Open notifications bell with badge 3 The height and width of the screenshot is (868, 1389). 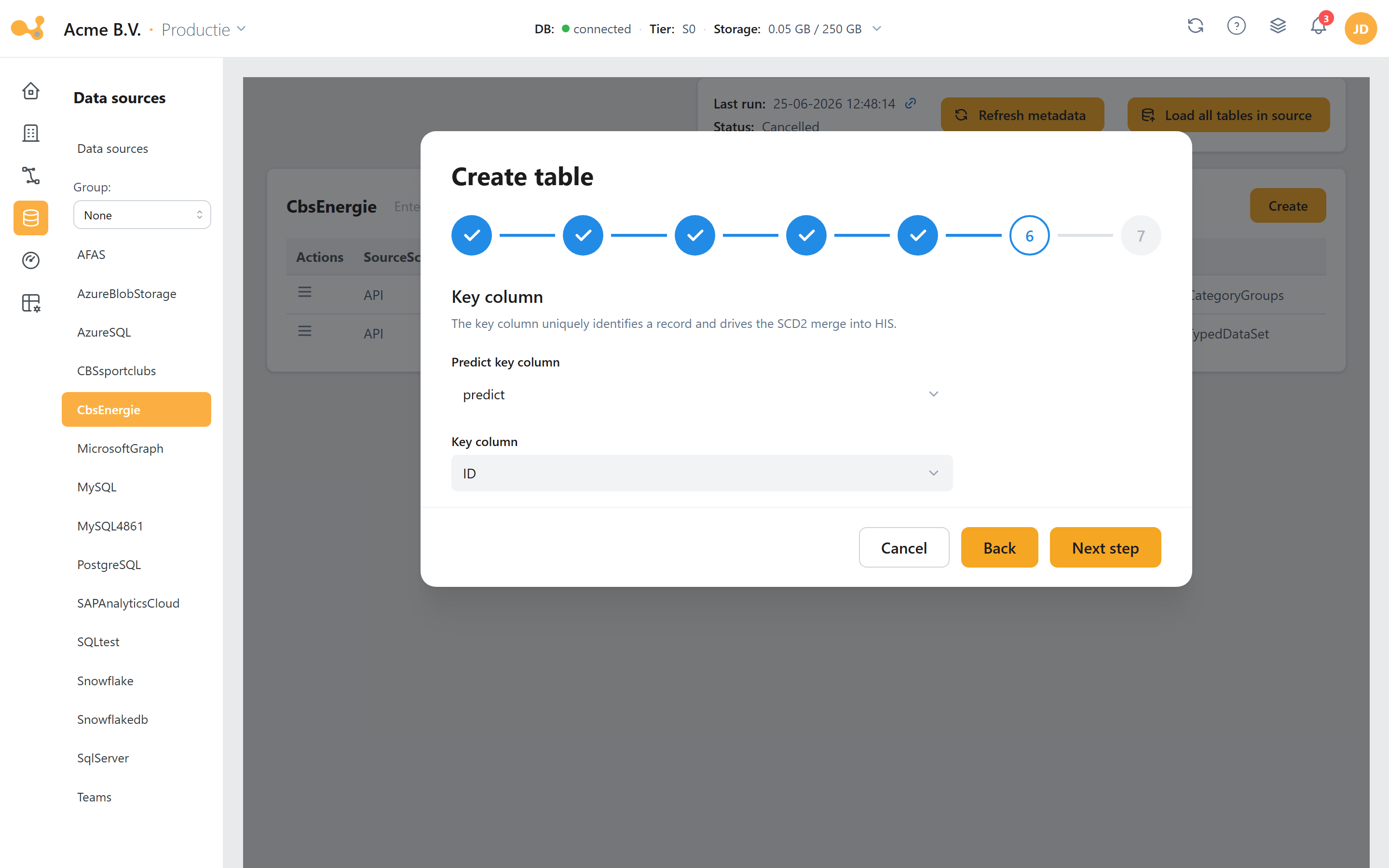click(x=1319, y=27)
